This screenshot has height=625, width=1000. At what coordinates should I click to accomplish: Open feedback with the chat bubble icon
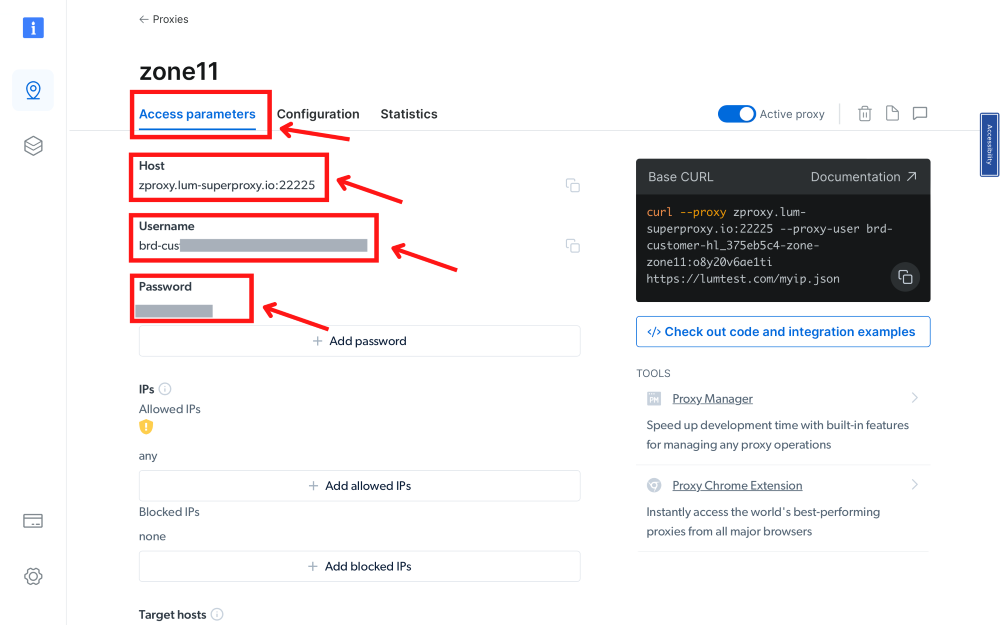[x=919, y=114]
